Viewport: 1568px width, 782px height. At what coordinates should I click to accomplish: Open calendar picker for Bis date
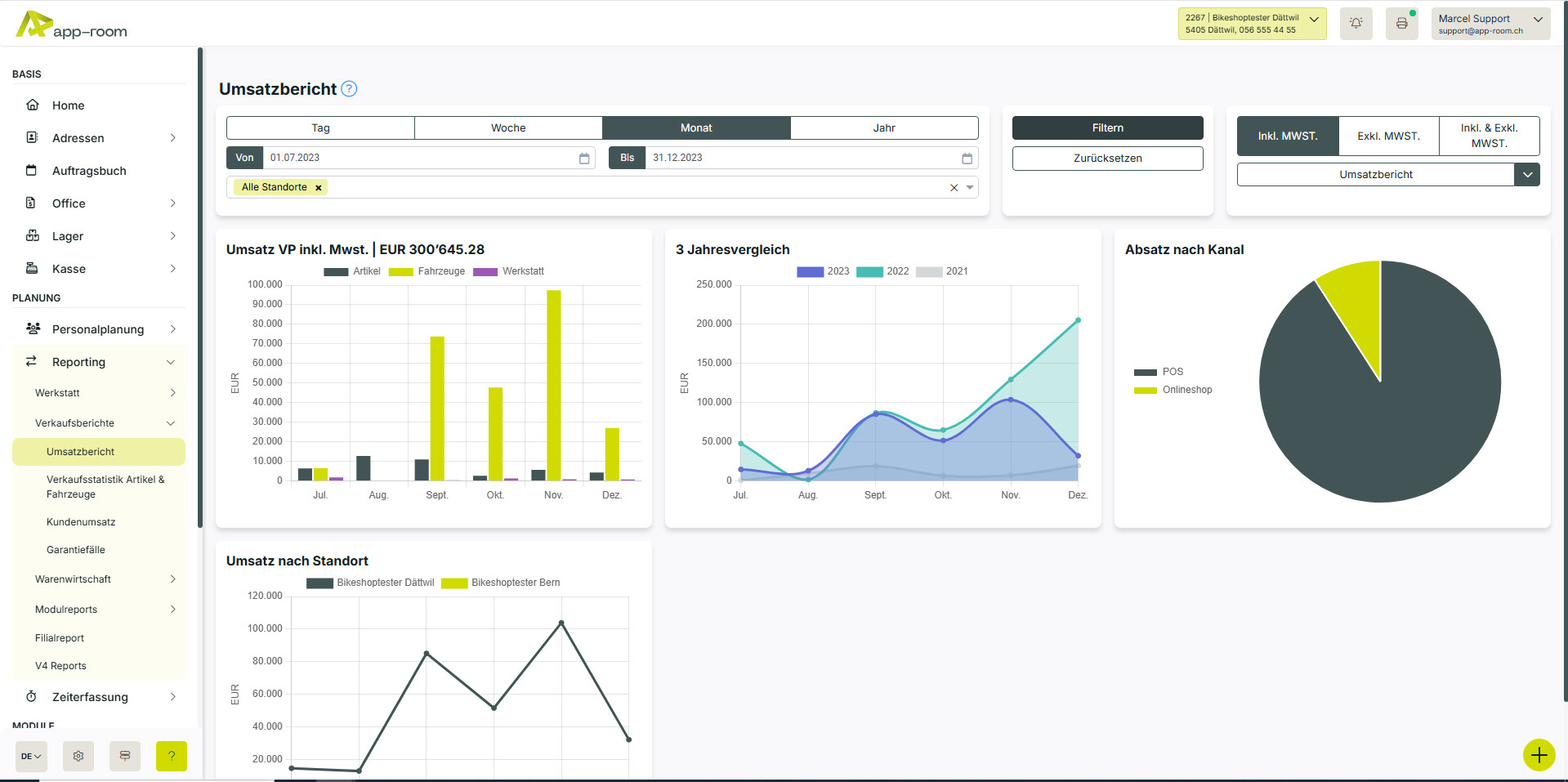tap(967, 159)
